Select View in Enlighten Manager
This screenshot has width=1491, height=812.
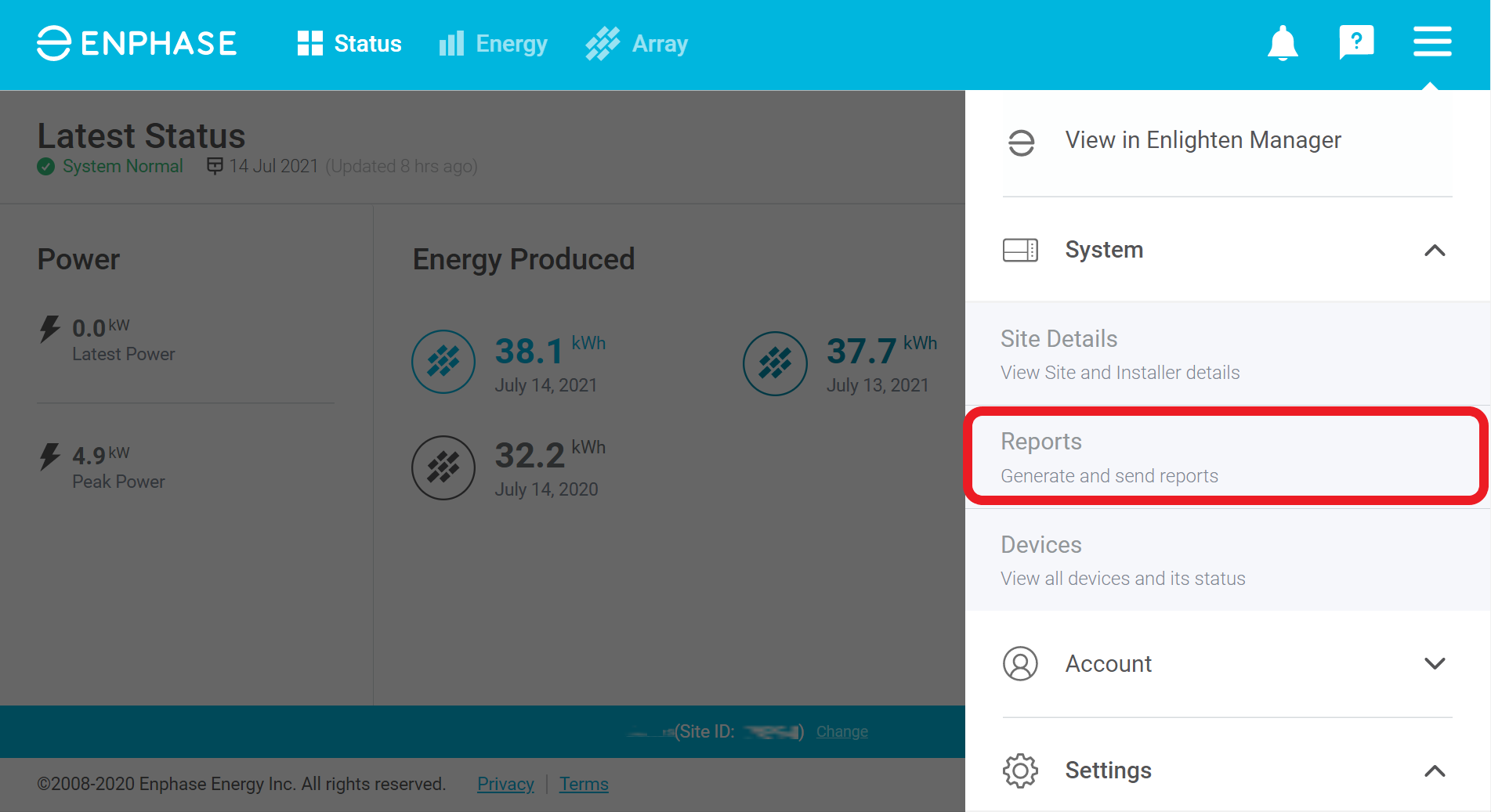[x=1203, y=140]
